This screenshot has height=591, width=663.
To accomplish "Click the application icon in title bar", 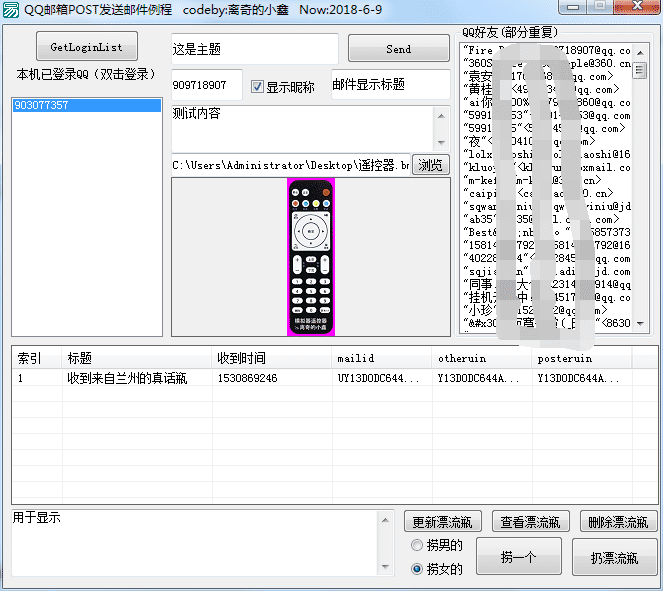I will [x=11, y=9].
